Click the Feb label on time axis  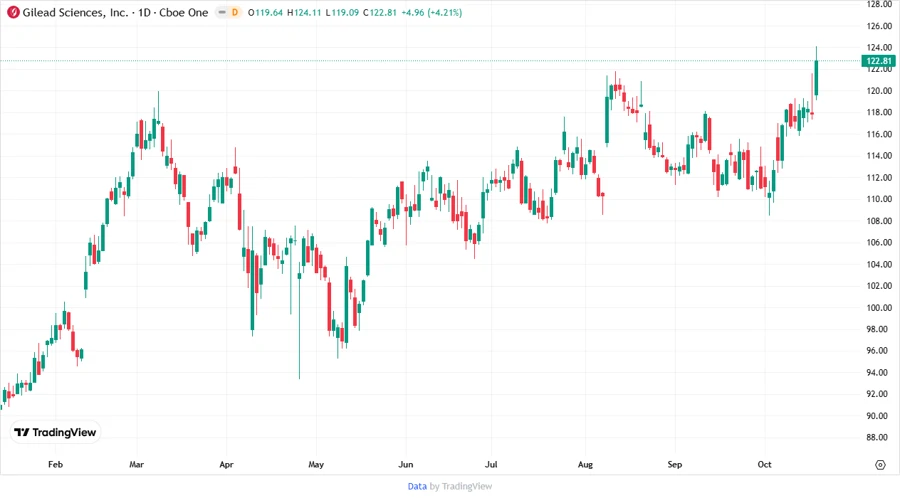[55, 464]
